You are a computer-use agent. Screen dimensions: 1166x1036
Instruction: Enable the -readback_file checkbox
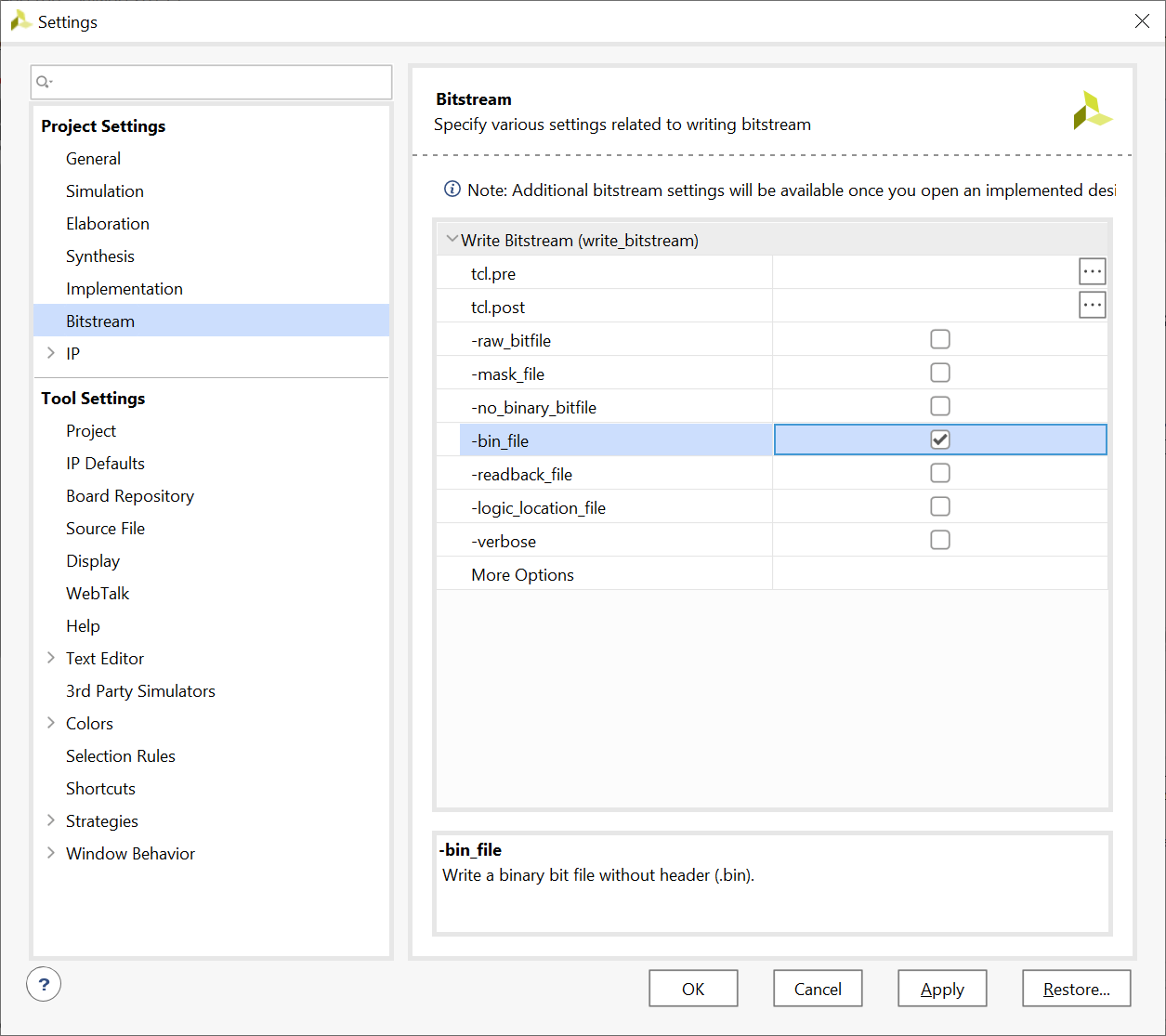[940, 473]
